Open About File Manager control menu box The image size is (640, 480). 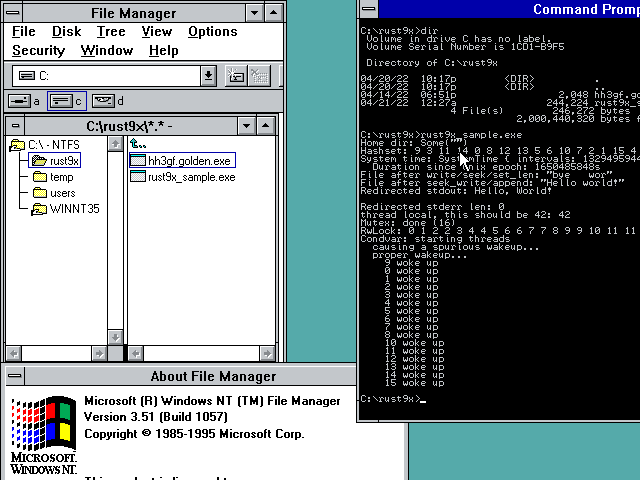[x=15, y=376]
